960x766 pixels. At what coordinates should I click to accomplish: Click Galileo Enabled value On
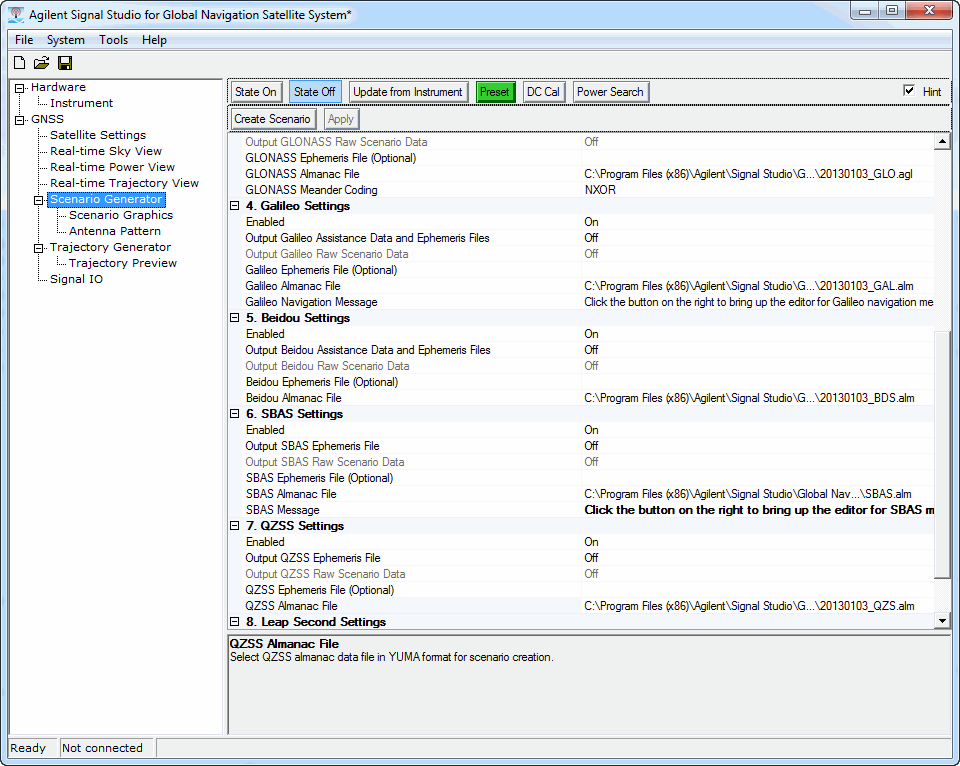591,222
